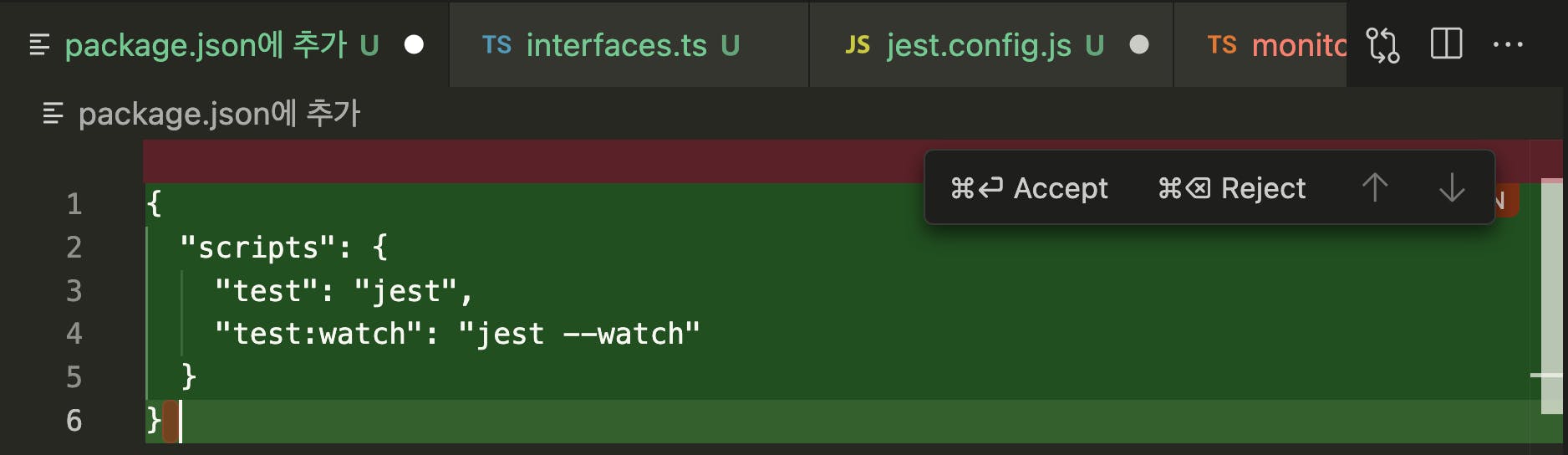Click the vertical scrollbar on the right edge

pyautogui.click(x=1551, y=293)
